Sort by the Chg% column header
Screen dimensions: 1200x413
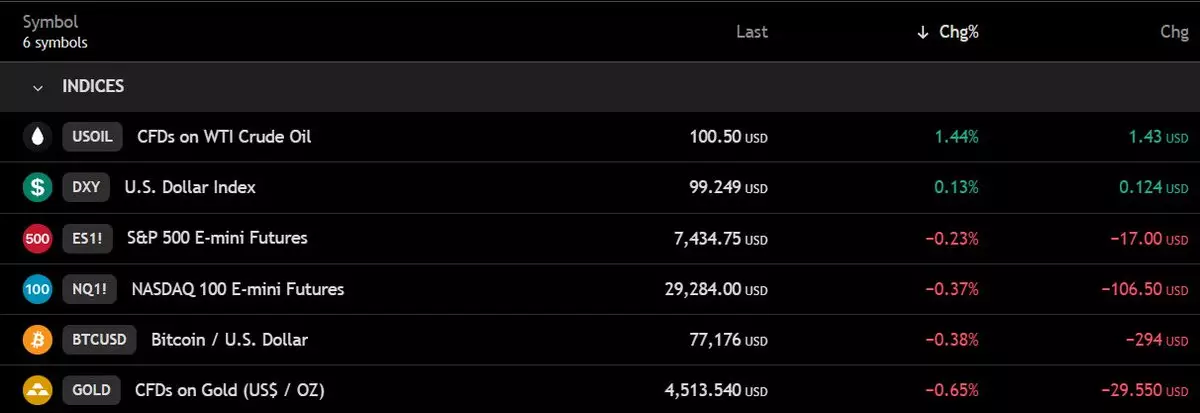point(959,32)
